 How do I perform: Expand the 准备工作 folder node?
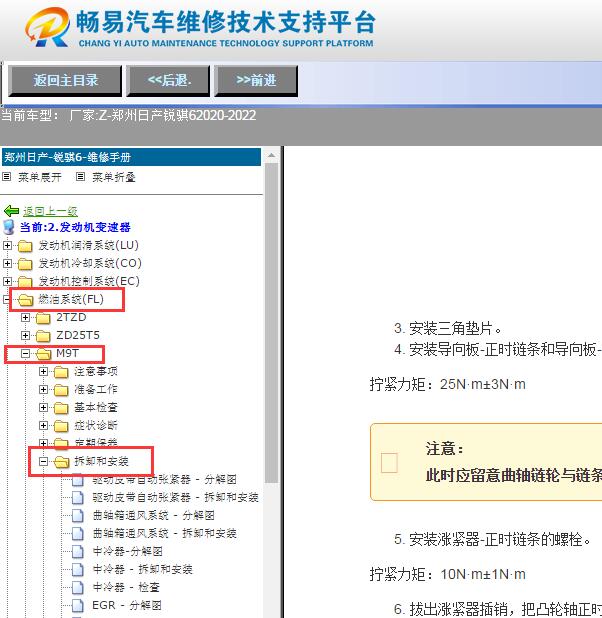point(43,389)
